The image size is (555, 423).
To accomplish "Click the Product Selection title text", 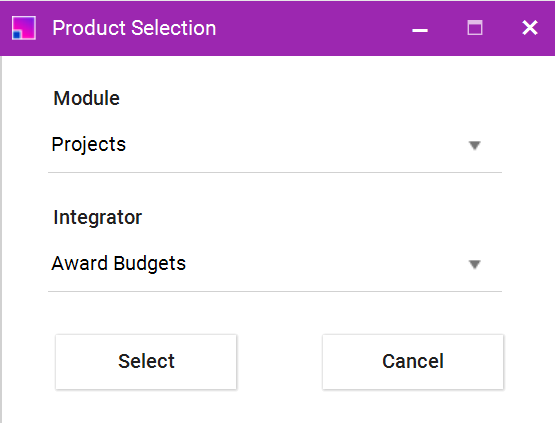I will coord(134,28).
